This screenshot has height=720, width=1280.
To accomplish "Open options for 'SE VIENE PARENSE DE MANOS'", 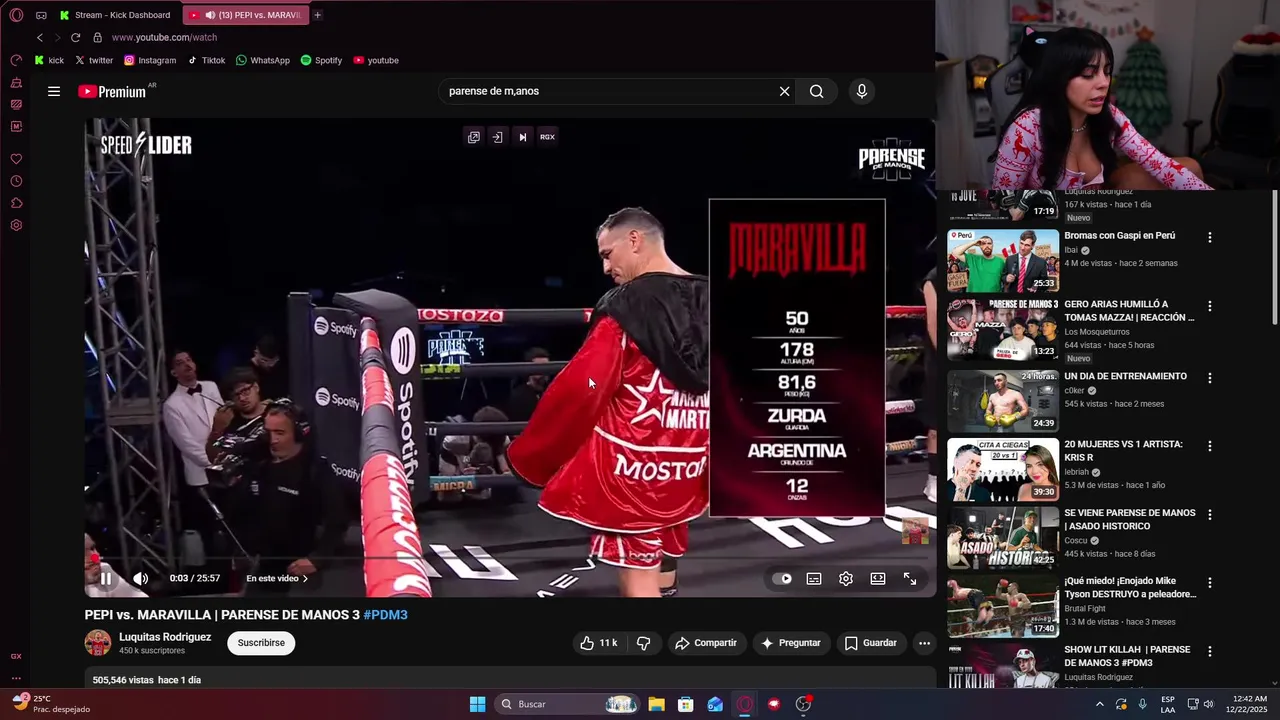I will point(1210,514).
